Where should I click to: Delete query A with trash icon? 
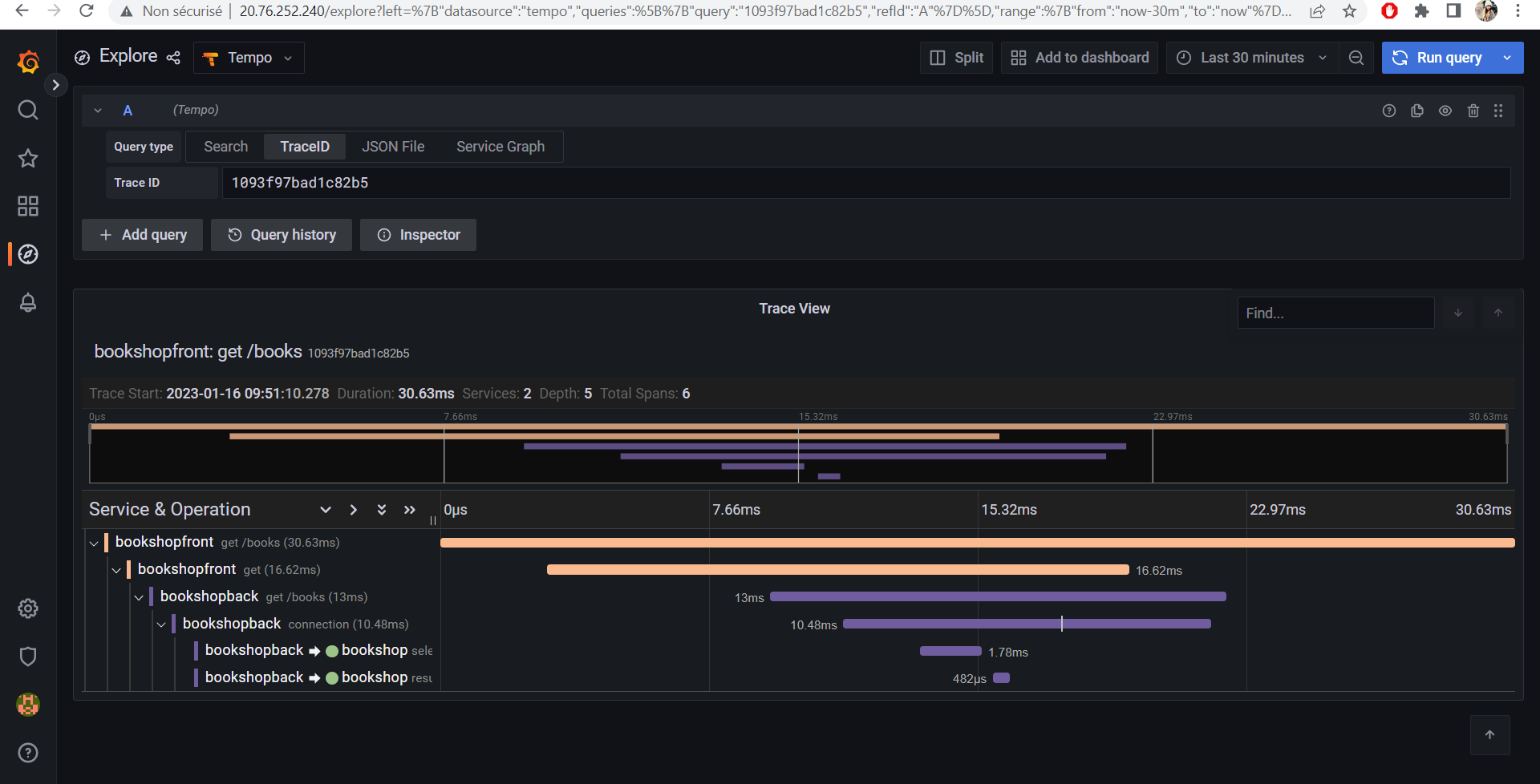[x=1473, y=111]
